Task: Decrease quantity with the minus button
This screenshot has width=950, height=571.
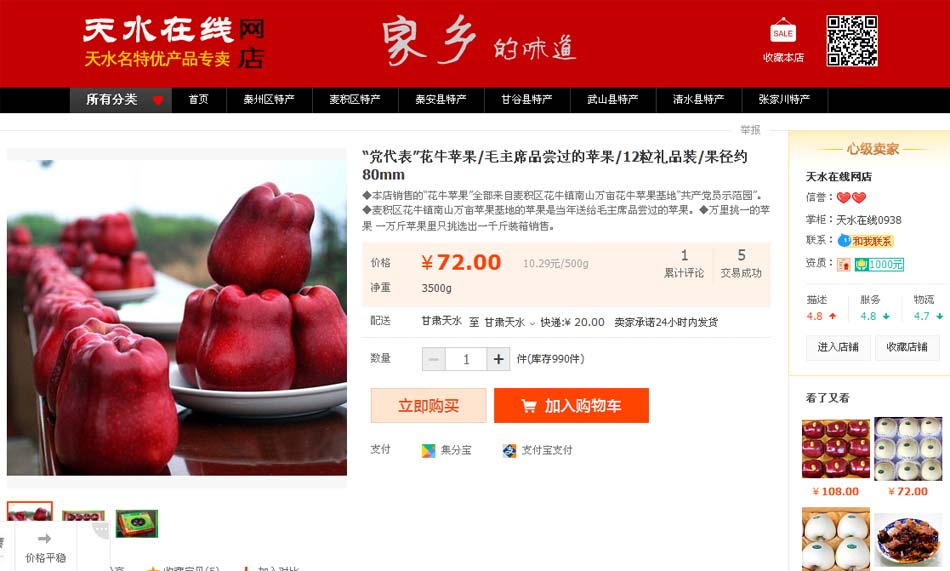Action: (434, 359)
